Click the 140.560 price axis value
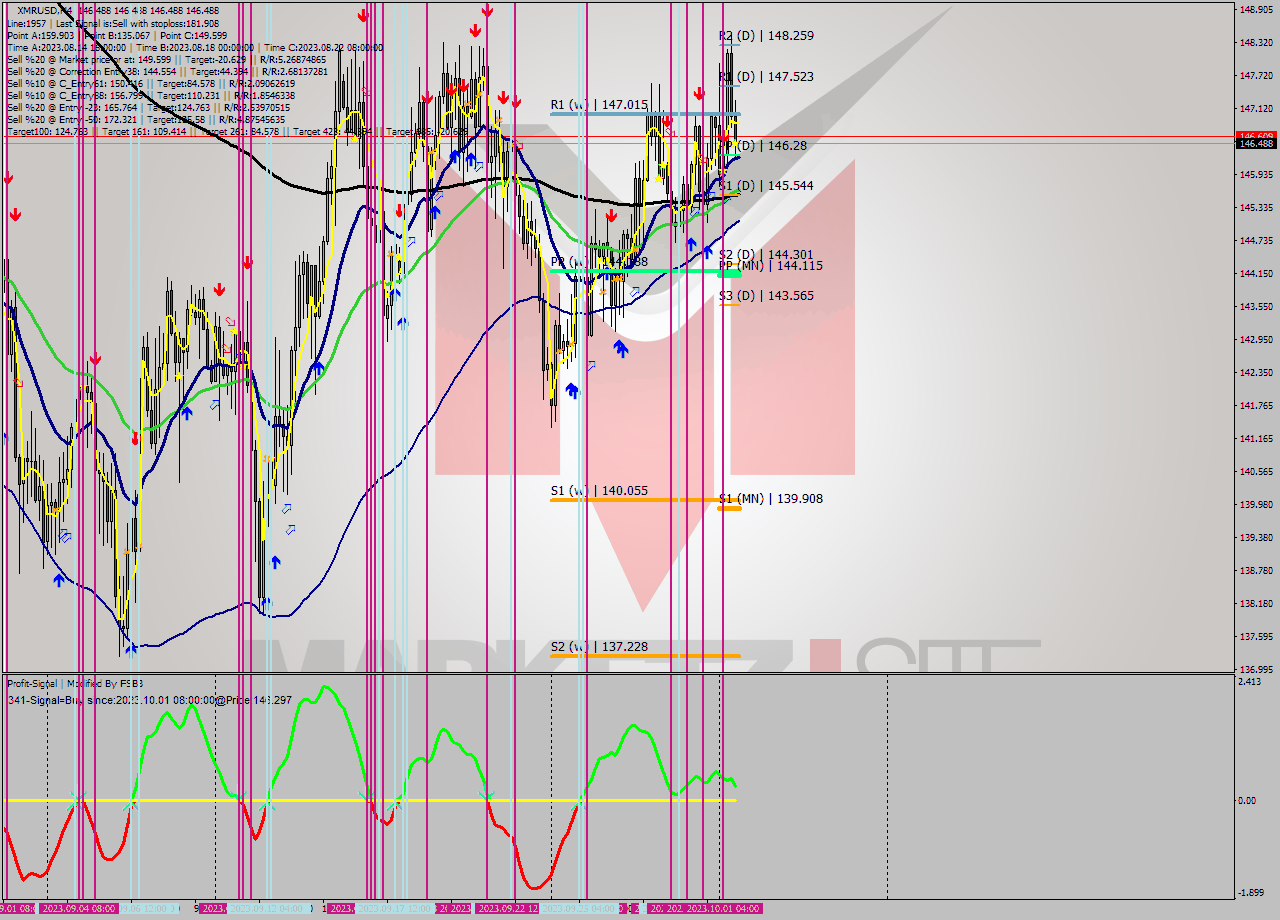The height and width of the screenshot is (920, 1280). coord(1256,471)
